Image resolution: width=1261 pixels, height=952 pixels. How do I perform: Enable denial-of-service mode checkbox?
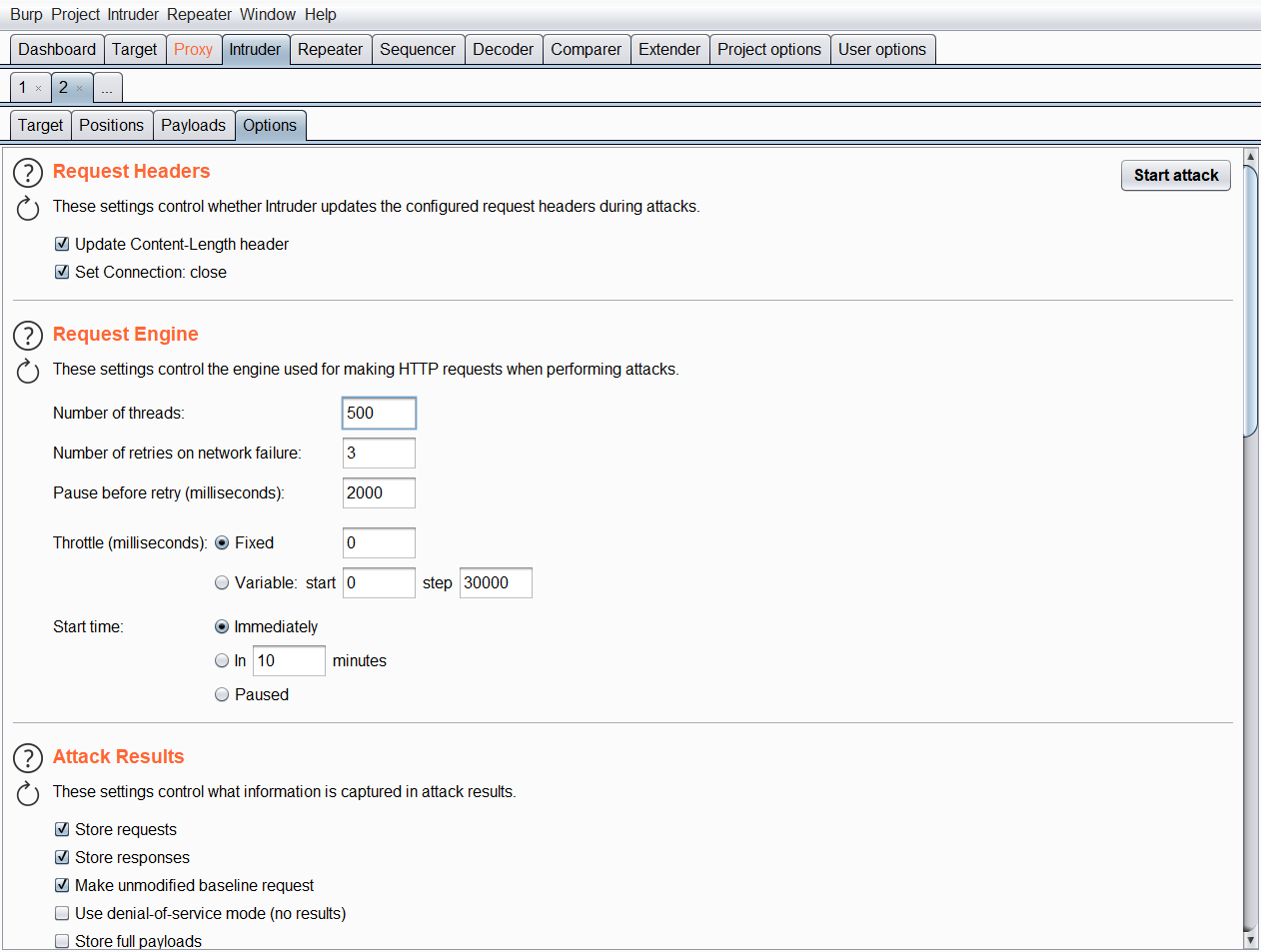62,913
